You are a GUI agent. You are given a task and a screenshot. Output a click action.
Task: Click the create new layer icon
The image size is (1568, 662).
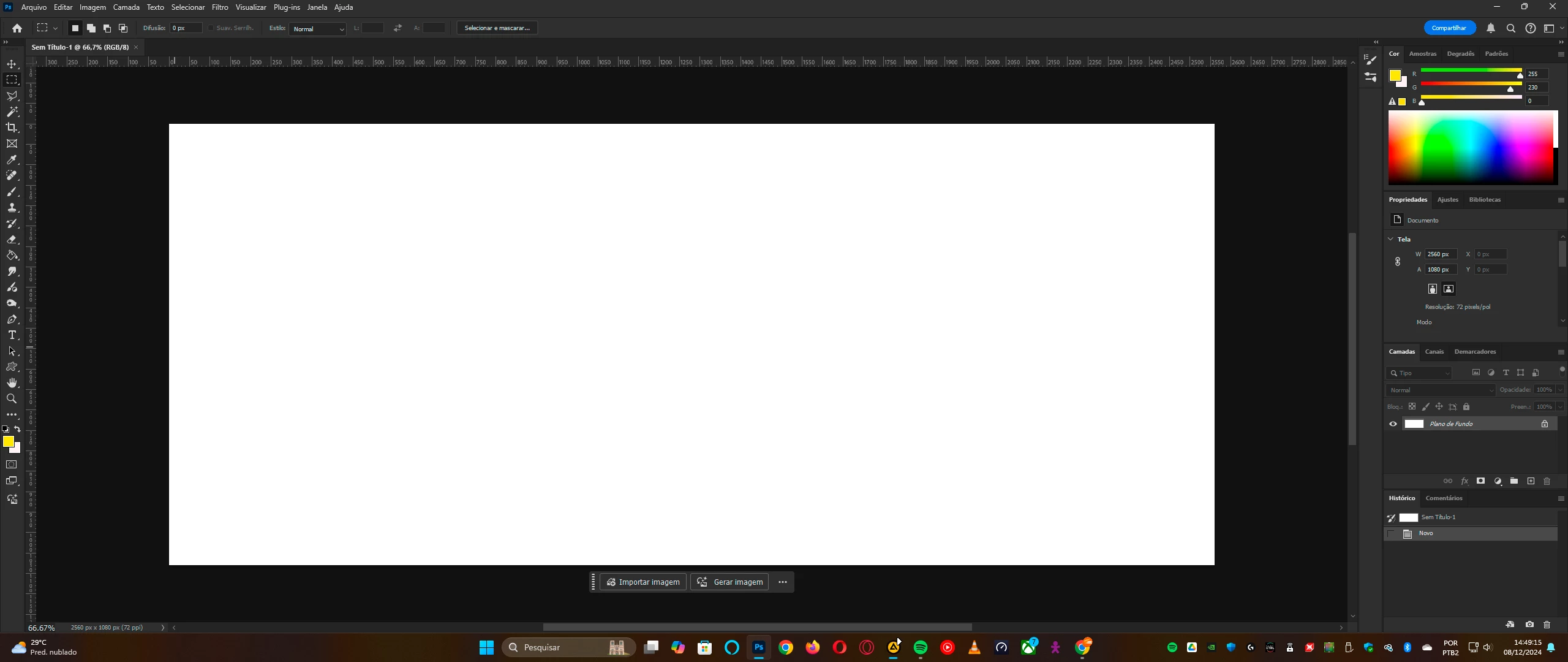[1531, 481]
